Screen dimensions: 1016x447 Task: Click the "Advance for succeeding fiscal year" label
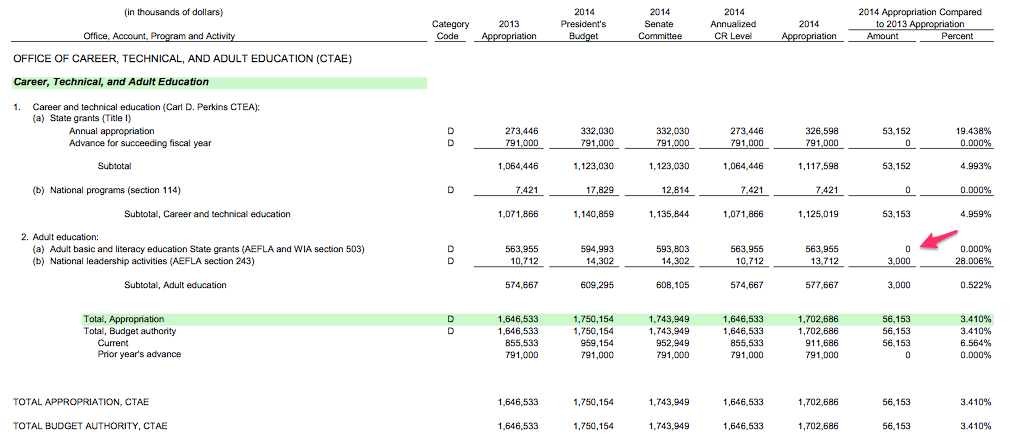[140, 143]
